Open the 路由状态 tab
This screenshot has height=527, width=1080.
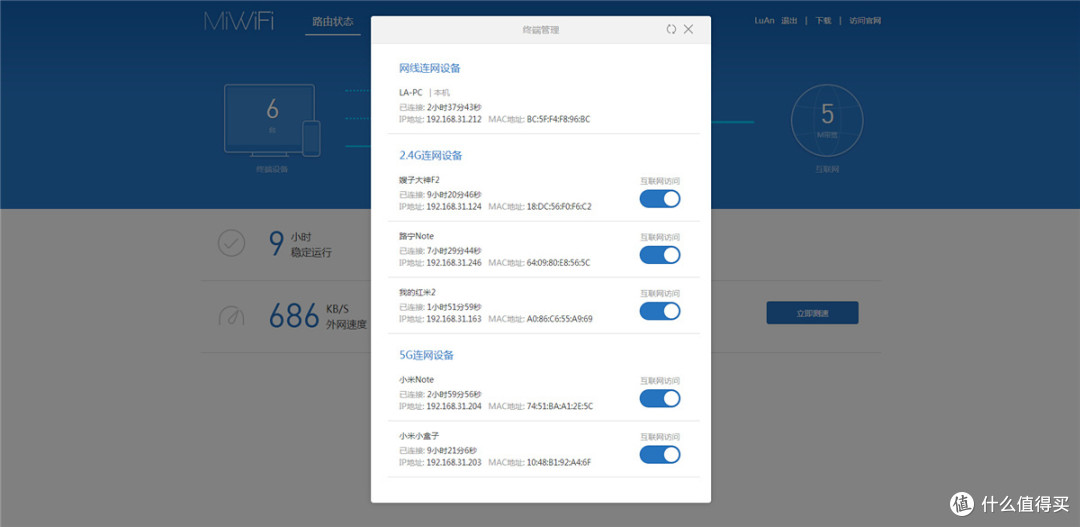333,21
